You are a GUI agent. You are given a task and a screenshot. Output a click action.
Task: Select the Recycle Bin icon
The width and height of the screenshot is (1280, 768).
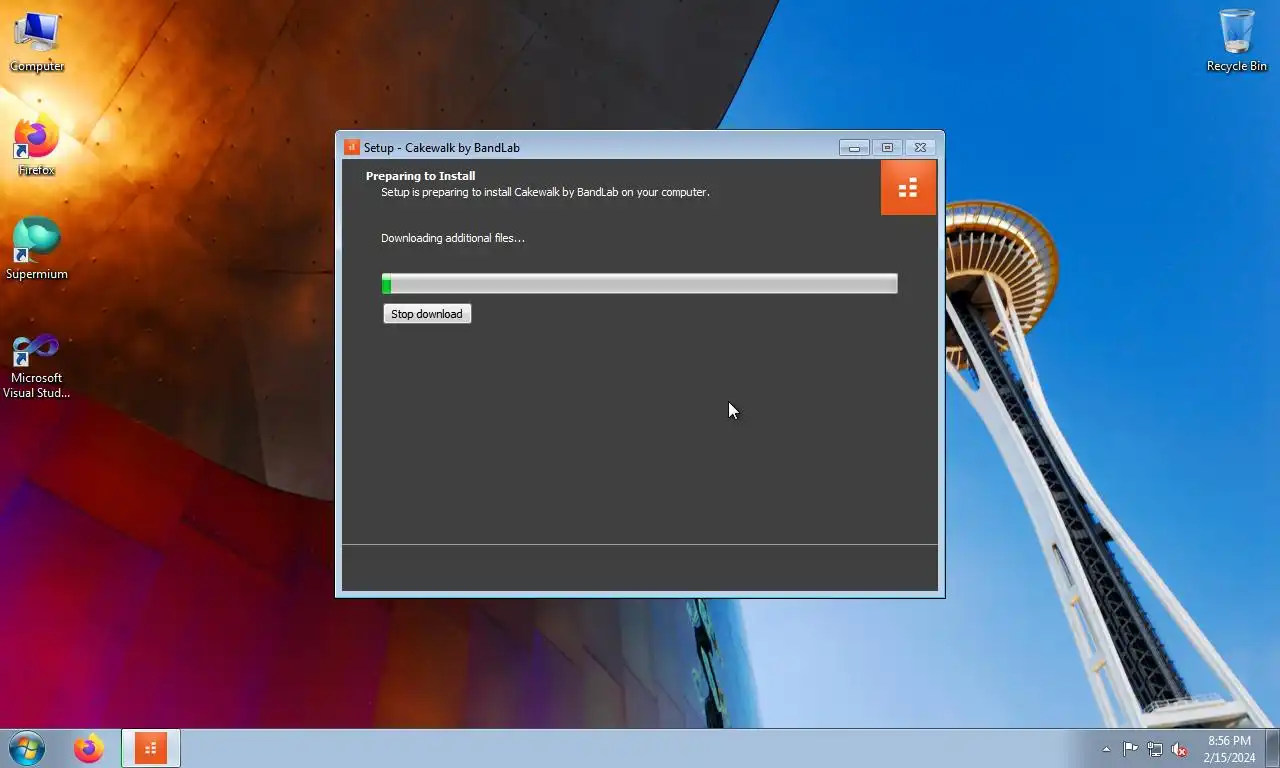[x=1237, y=41]
